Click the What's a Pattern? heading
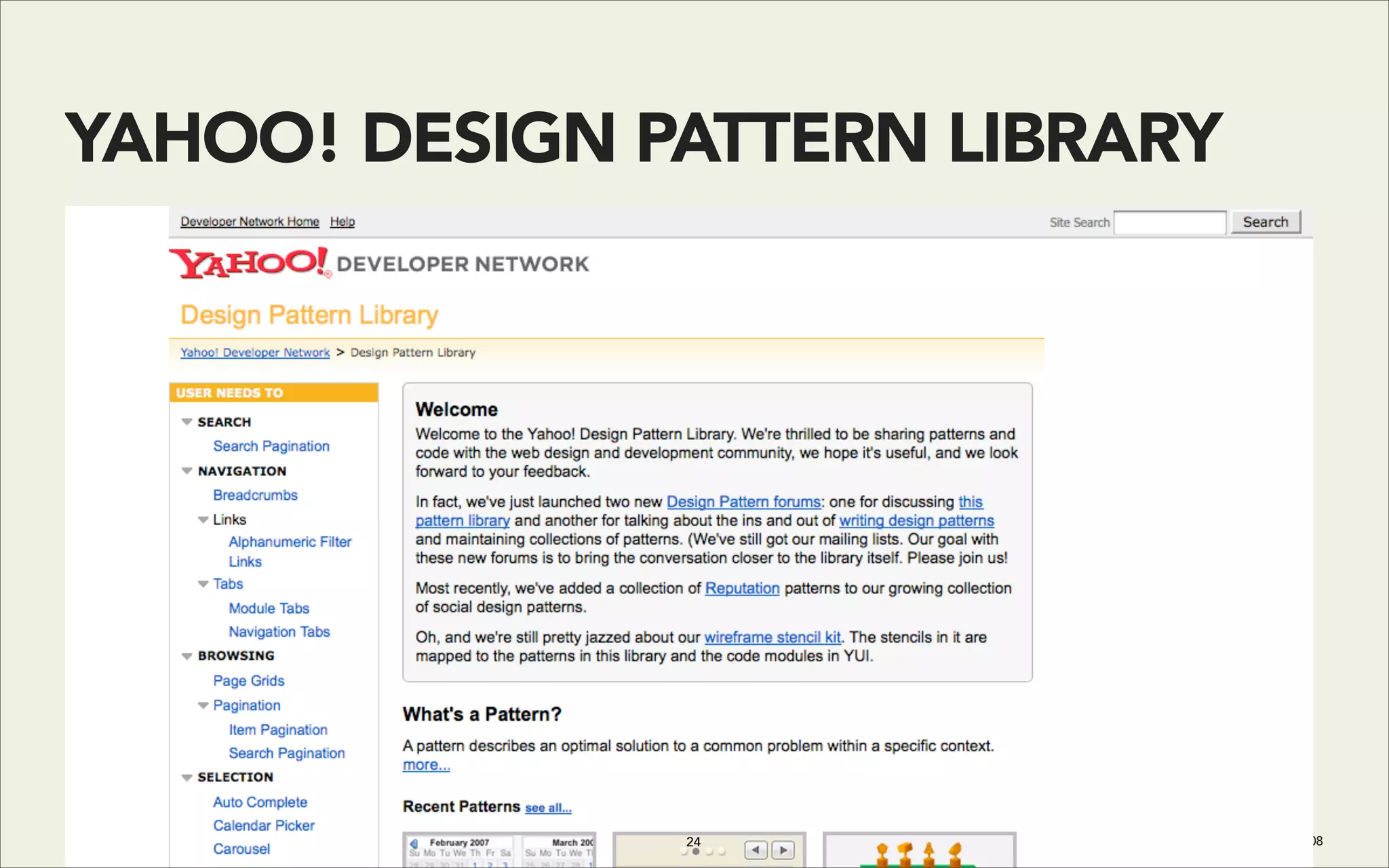The width and height of the screenshot is (1389, 868). [x=482, y=714]
